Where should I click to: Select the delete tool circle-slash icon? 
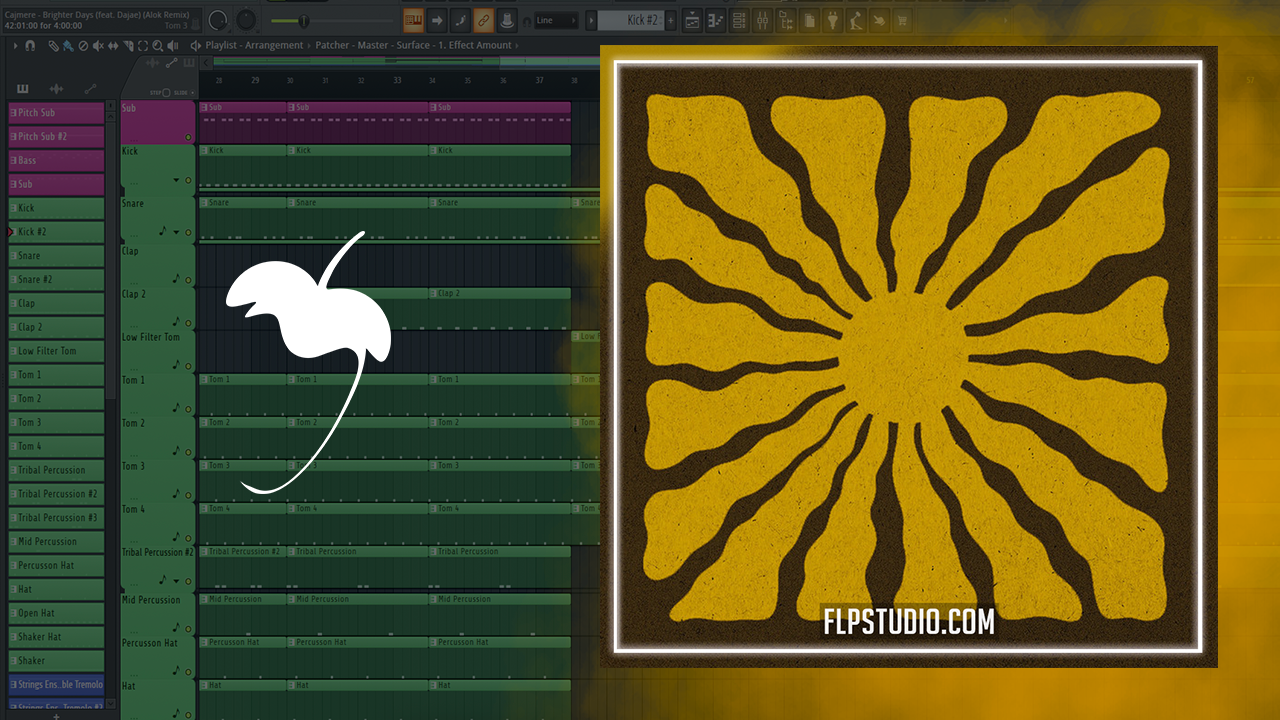point(83,45)
